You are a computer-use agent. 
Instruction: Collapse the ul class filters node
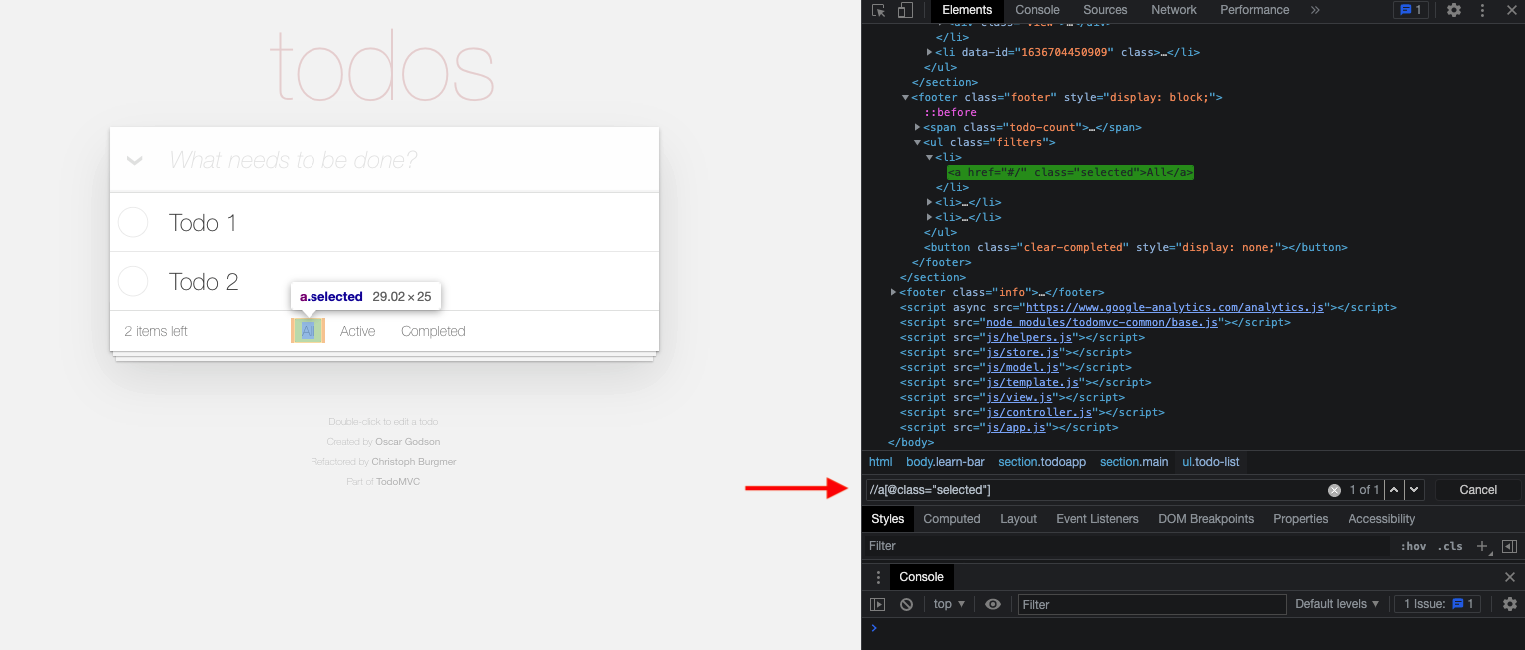917,142
